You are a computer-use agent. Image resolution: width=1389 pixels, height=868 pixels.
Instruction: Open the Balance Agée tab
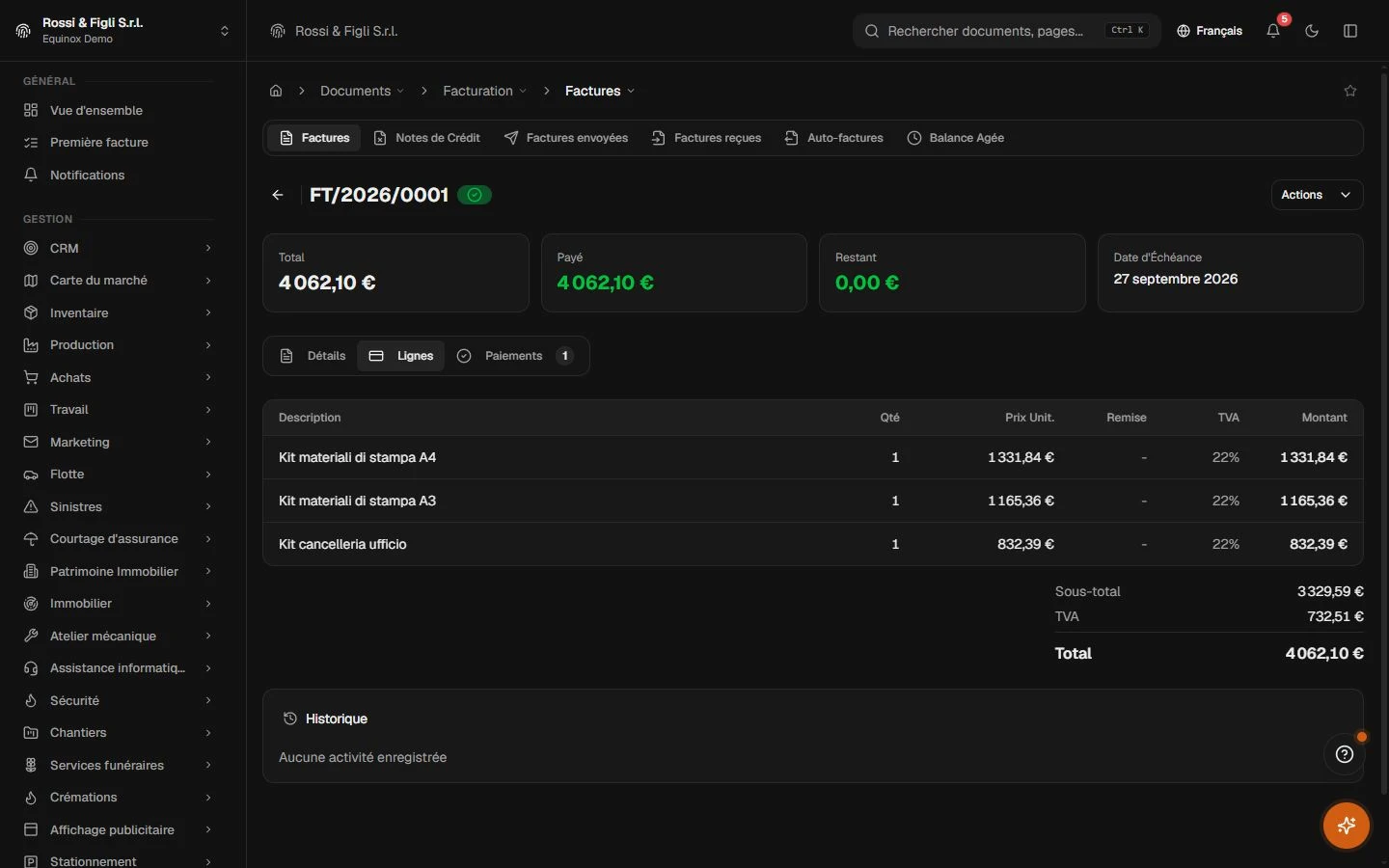coord(956,138)
